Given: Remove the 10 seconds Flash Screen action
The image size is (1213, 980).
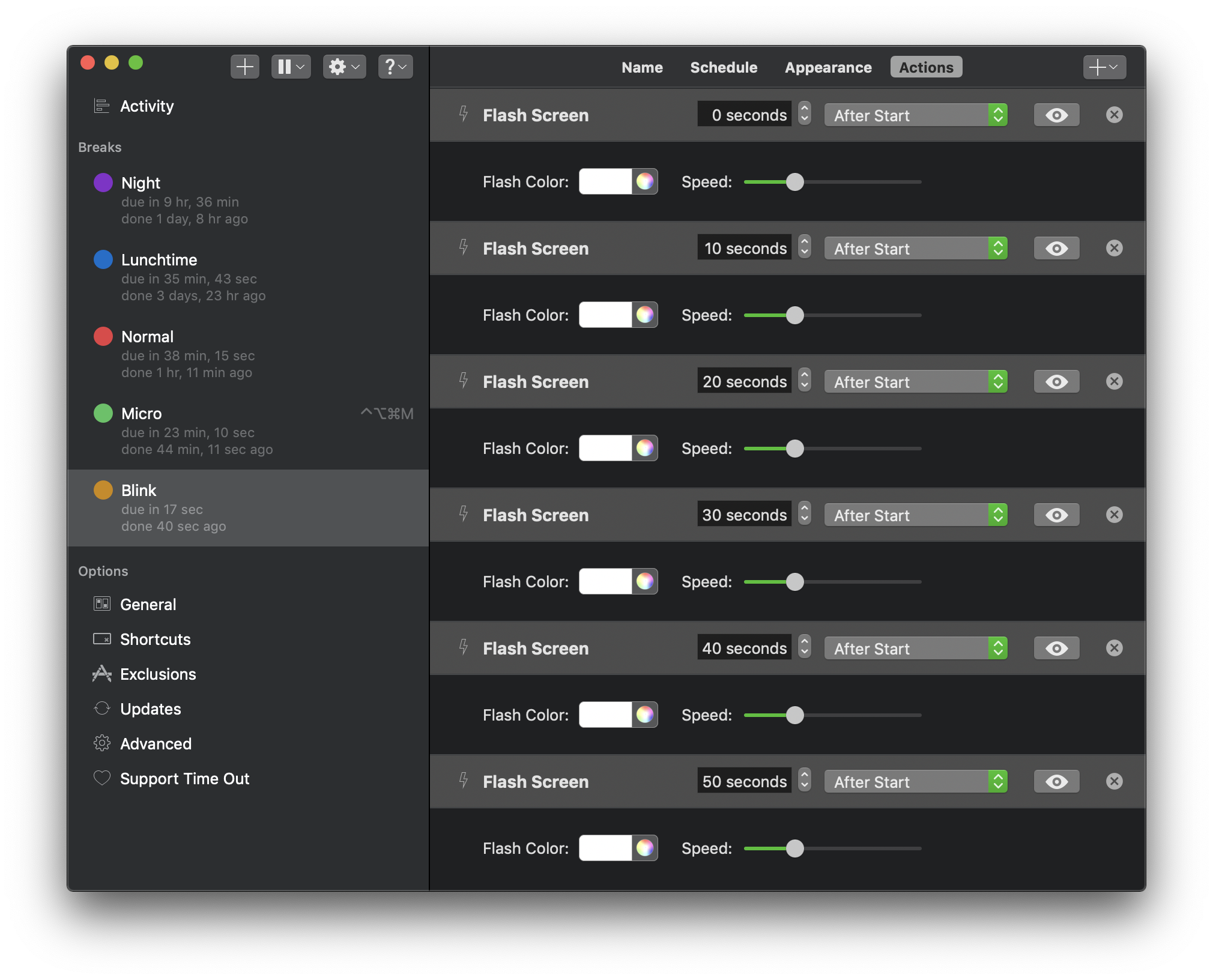Looking at the screenshot, I should (1114, 249).
